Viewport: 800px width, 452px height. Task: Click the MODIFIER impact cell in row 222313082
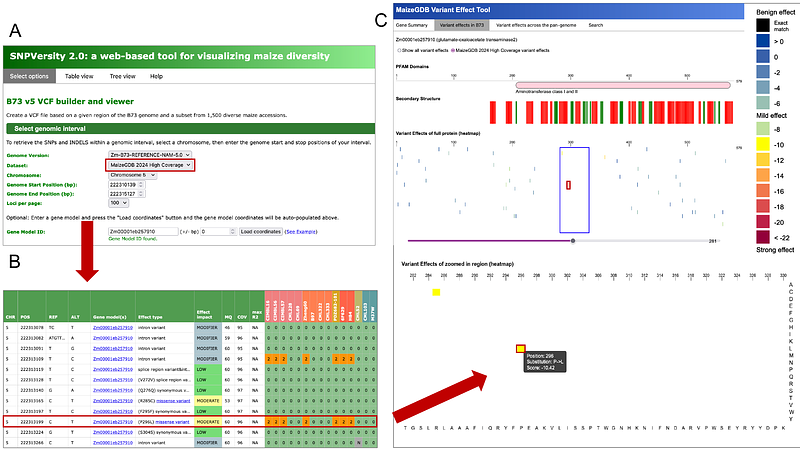[x=208, y=338]
